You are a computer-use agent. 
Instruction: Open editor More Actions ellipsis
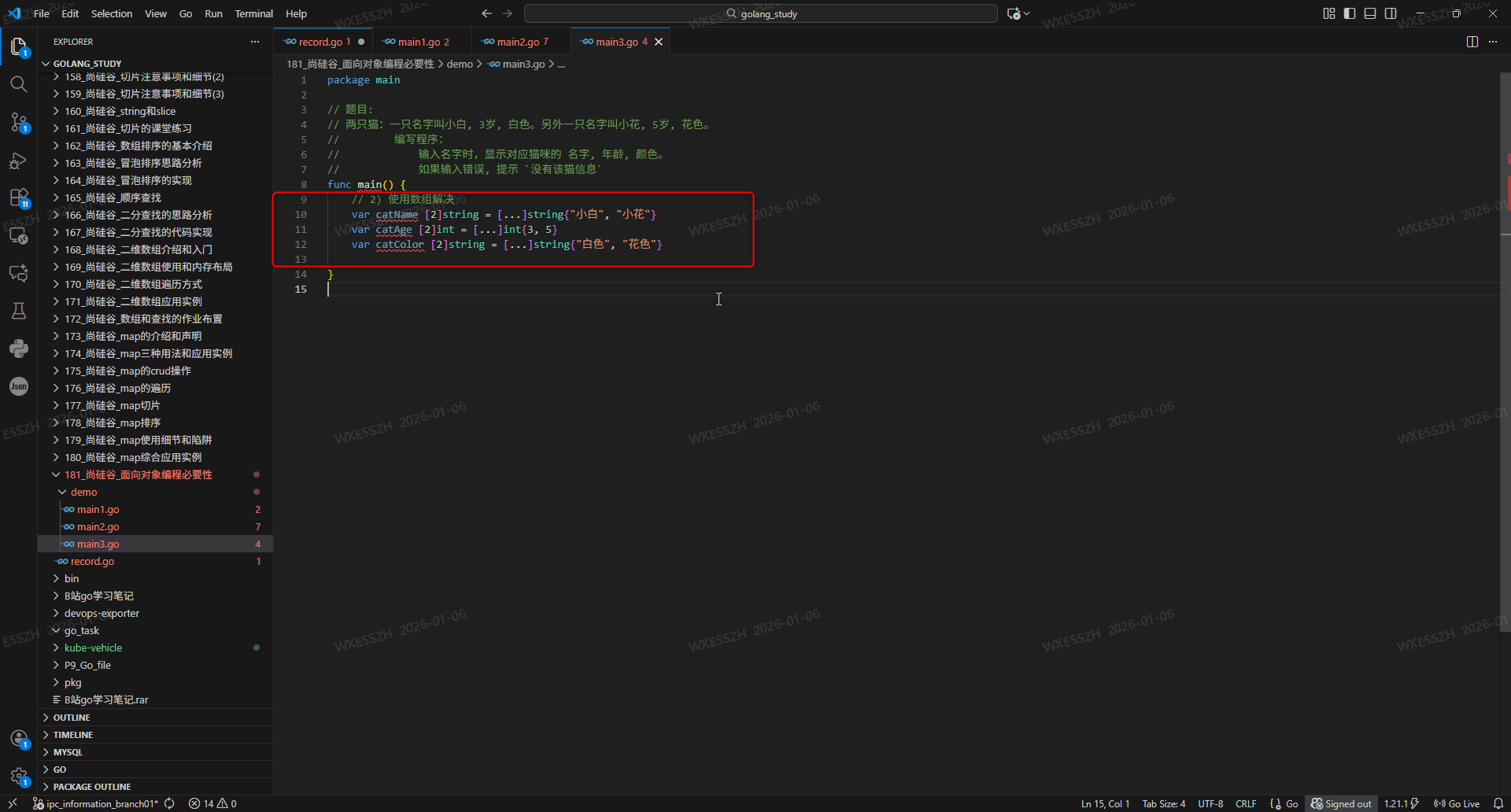pos(1493,42)
